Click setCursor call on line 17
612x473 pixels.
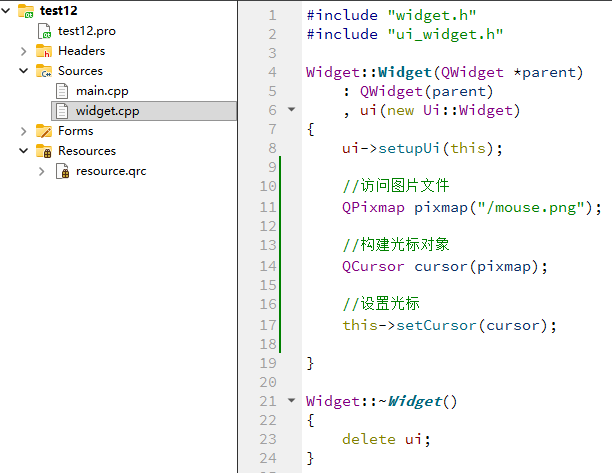click(x=436, y=326)
